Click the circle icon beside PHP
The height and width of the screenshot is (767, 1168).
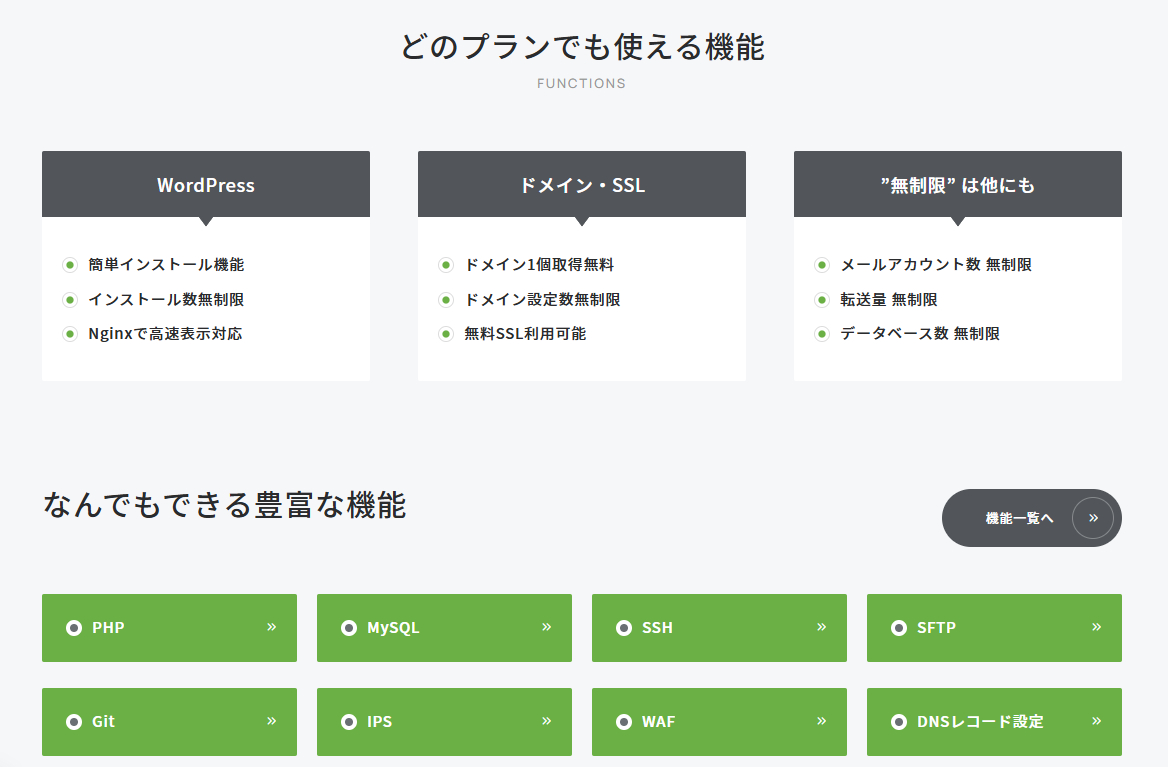click(74, 628)
